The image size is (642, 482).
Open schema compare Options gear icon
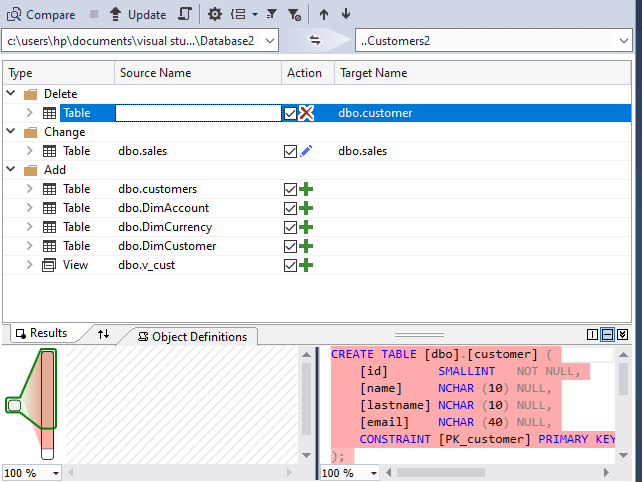pyautogui.click(x=215, y=14)
